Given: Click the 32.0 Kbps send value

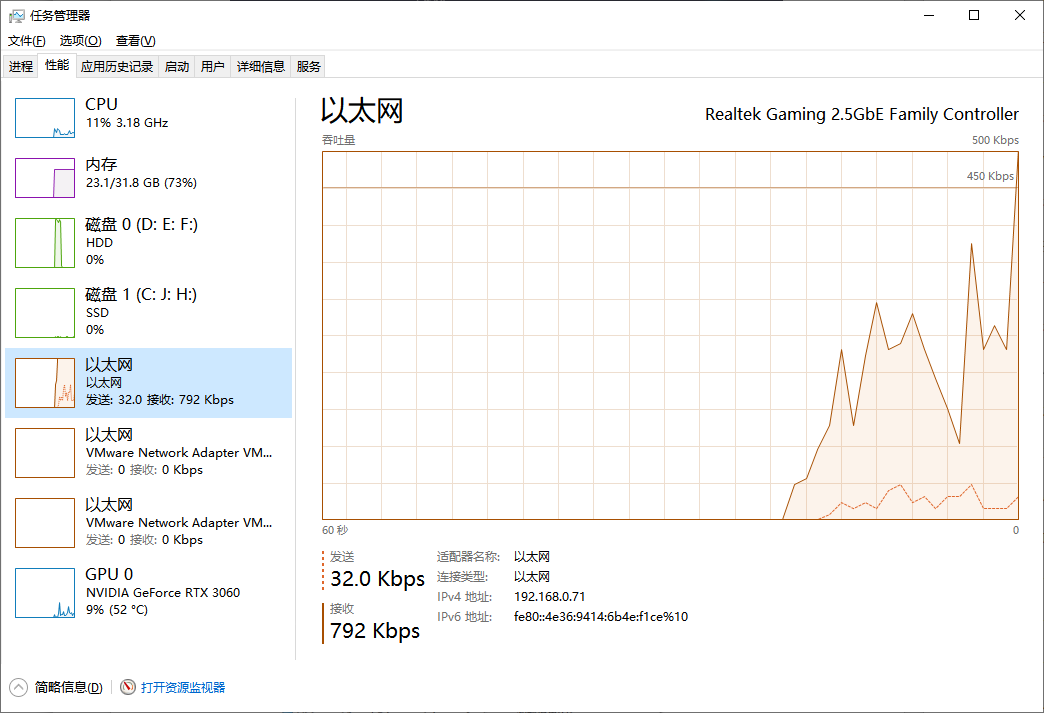Looking at the screenshot, I should pos(378,579).
